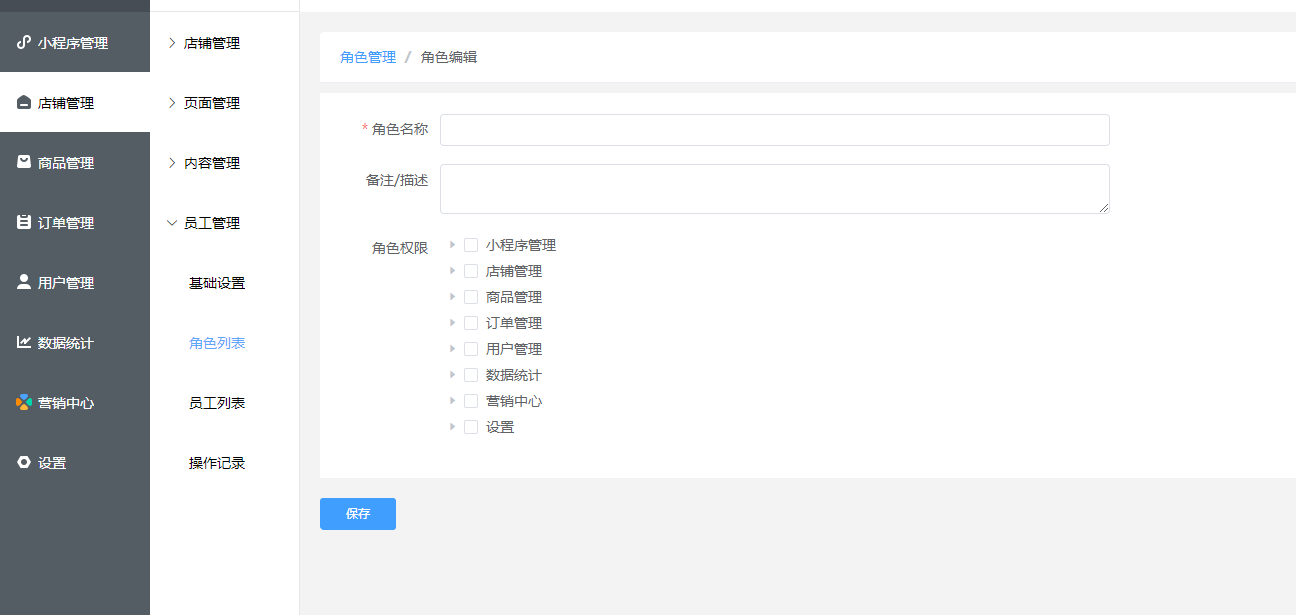Click the 订单管理 order icon

(x=24, y=222)
